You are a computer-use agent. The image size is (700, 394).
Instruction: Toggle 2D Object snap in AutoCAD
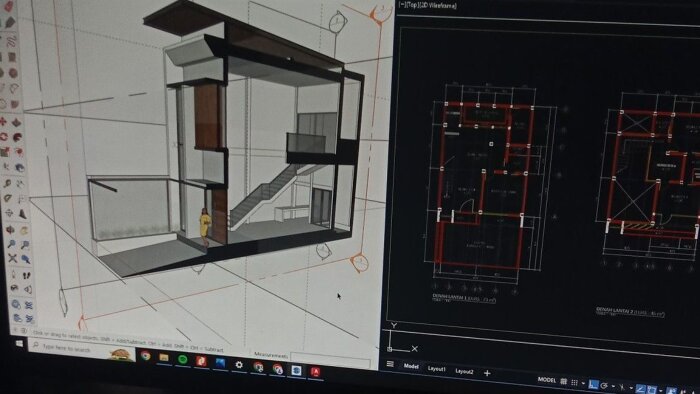652,389
